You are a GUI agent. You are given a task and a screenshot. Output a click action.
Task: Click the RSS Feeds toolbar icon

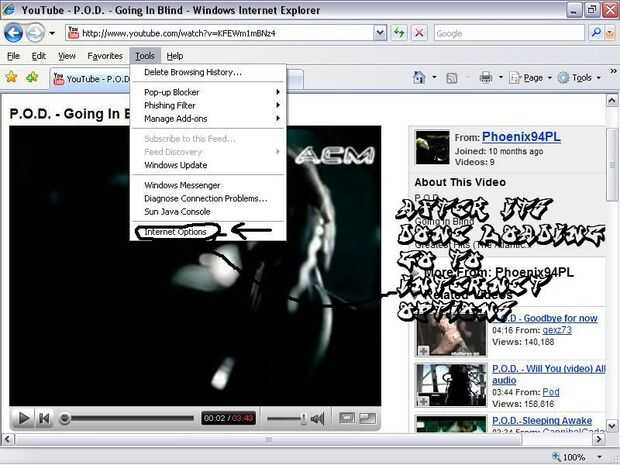click(452, 78)
